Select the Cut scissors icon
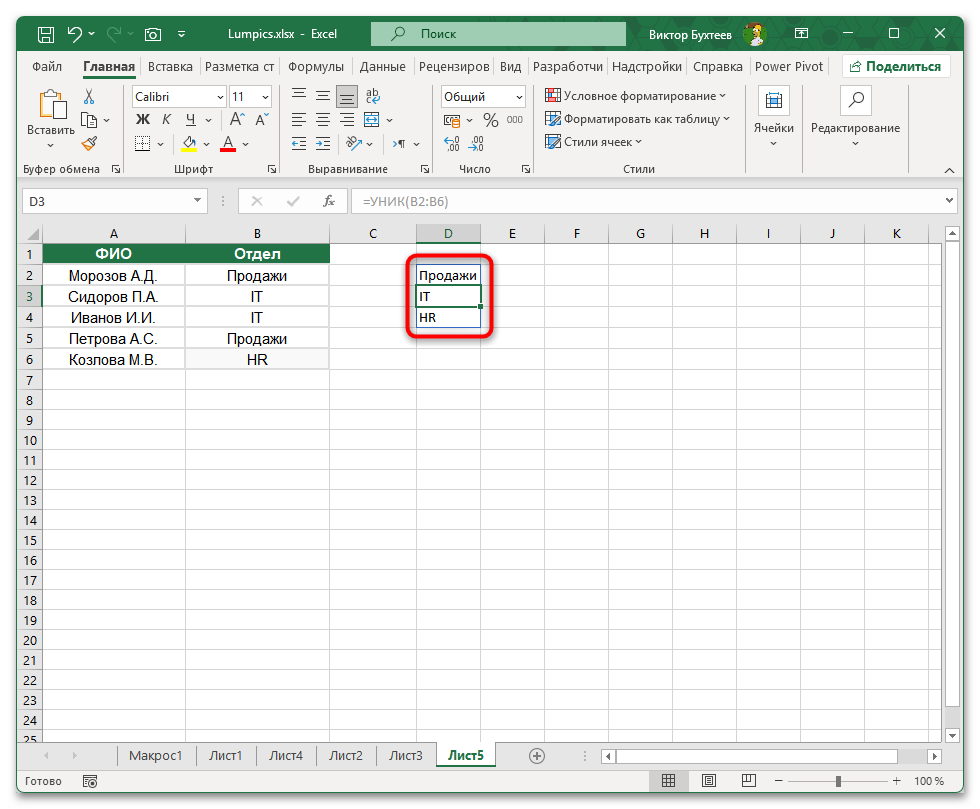 [89, 96]
